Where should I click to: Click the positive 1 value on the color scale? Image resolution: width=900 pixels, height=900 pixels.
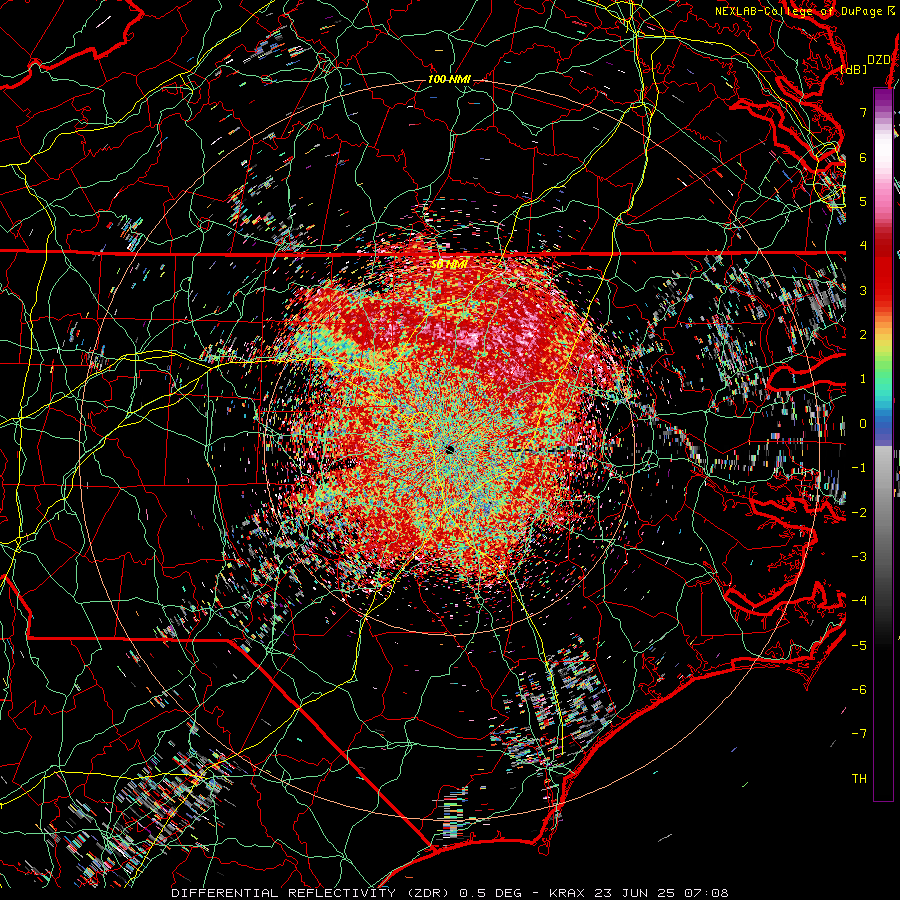tap(863, 379)
